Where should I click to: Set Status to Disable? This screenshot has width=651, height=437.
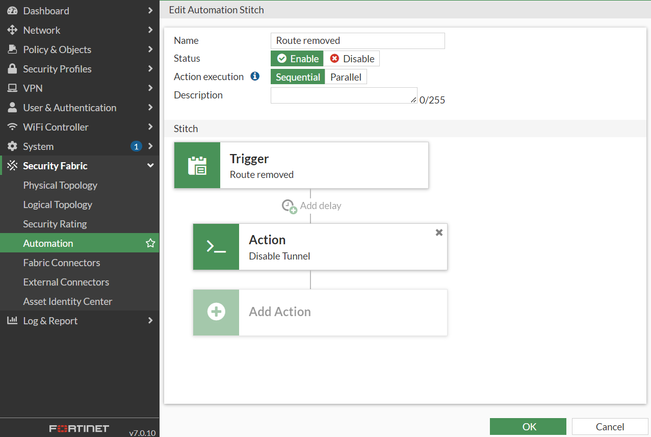pos(352,59)
